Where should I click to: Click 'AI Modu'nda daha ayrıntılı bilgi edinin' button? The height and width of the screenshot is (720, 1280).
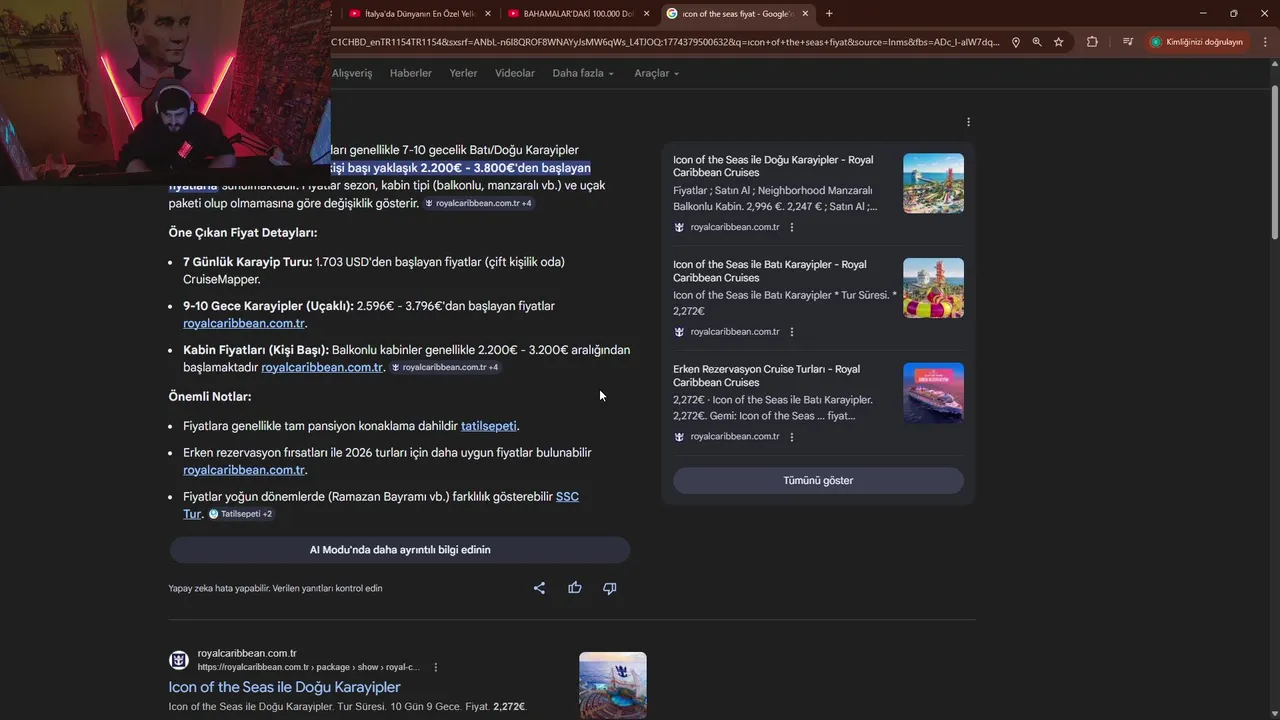[x=400, y=550]
